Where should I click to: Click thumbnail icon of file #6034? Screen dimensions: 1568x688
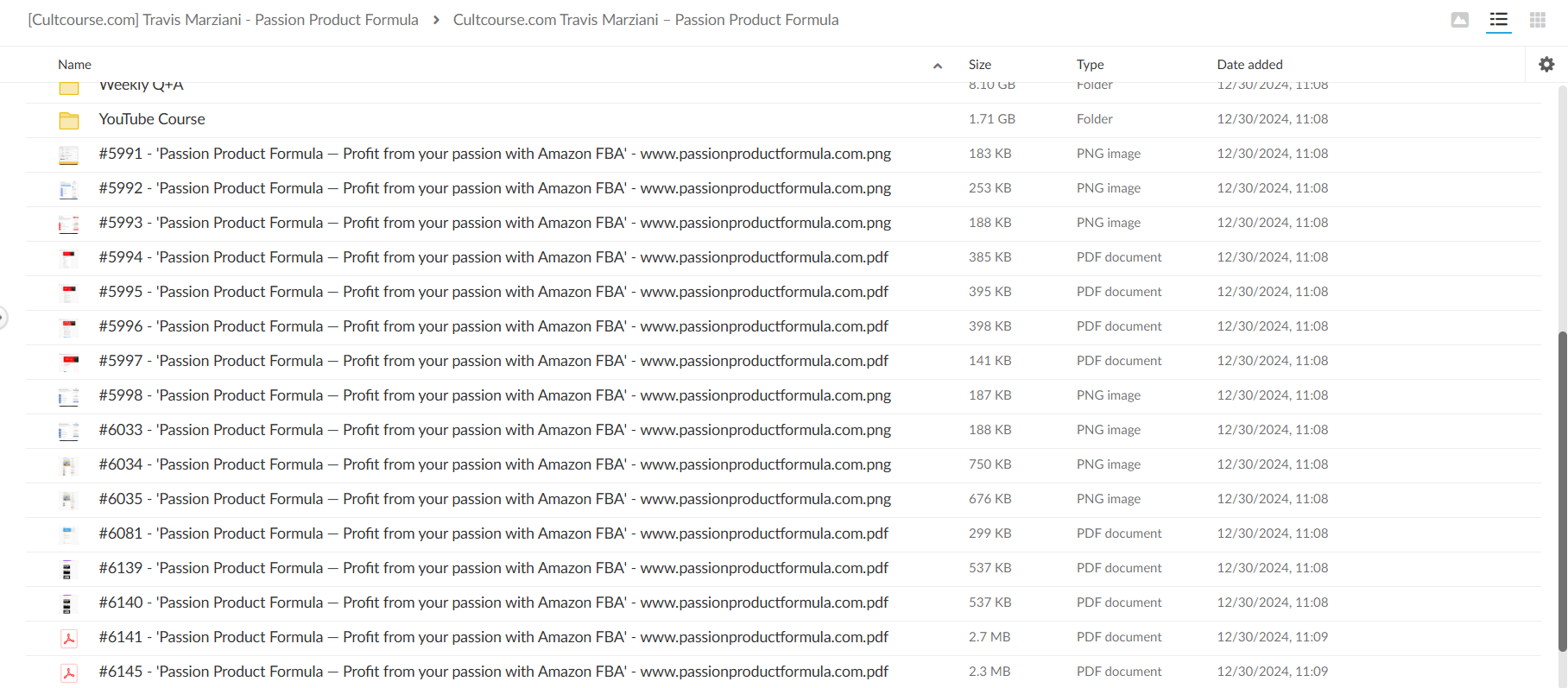(x=69, y=465)
